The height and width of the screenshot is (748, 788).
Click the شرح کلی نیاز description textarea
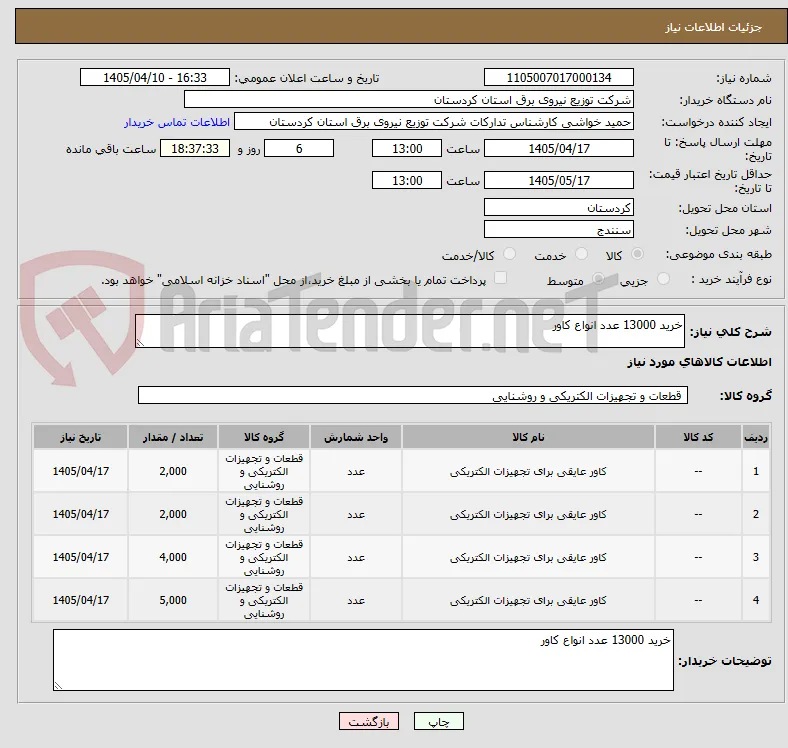pos(410,331)
